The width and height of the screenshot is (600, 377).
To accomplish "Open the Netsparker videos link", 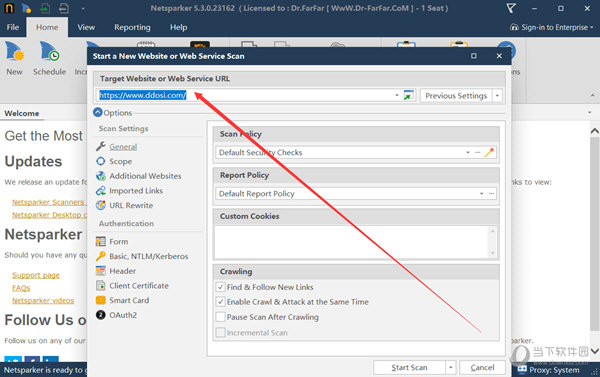I will click(x=43, y=301).
